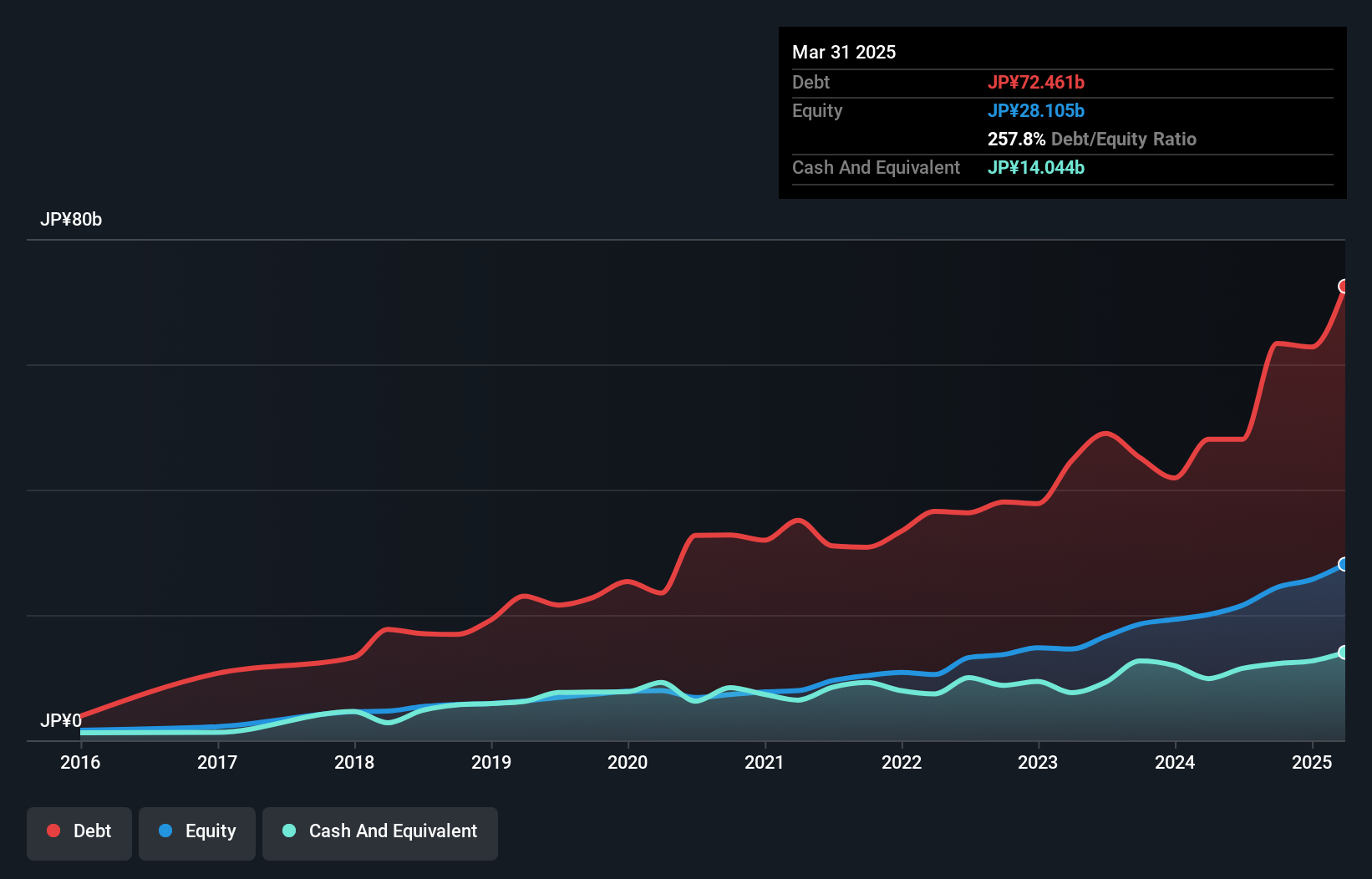Toggle the Debt series legend button
This screenshot has width=1372, height=879.
coord(79,833)
